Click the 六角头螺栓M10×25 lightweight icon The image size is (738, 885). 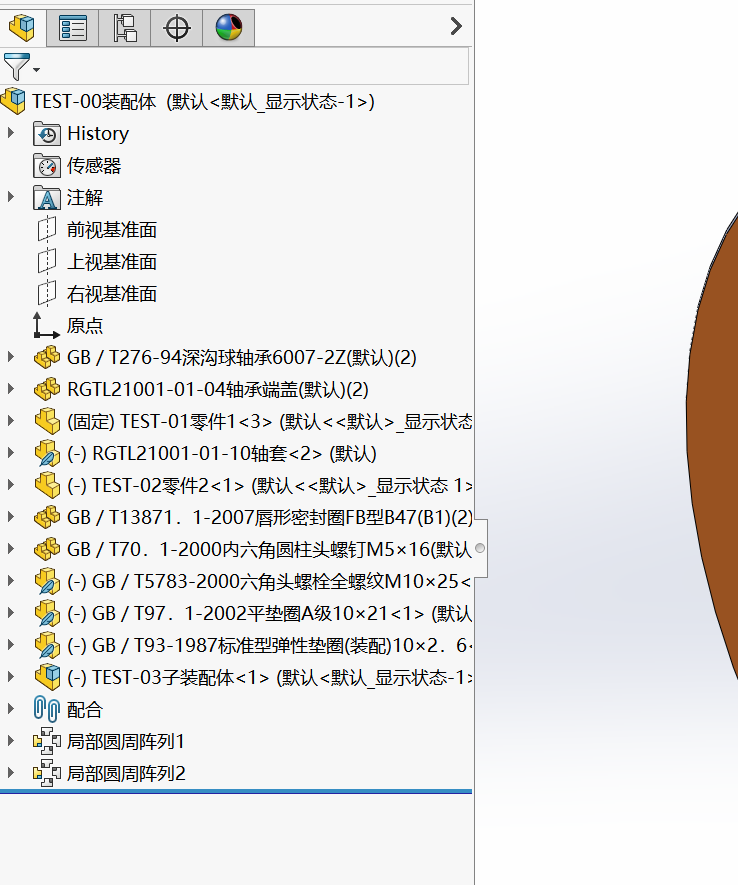click(47, 581)
